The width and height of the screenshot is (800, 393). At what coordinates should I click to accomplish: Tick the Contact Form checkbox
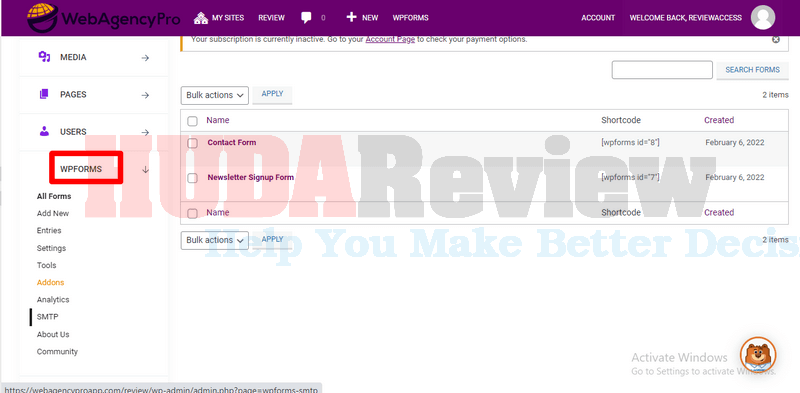tap(192, 143)
